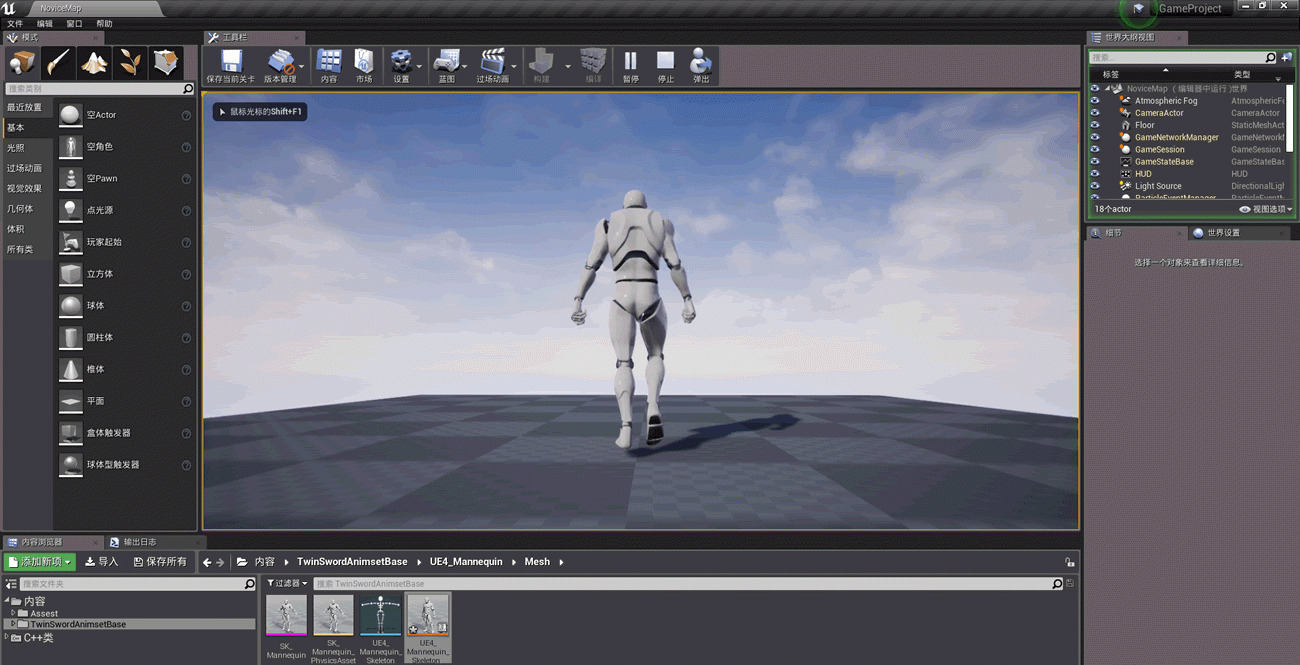Select the Paint mode brush icon

tap(58, 63)
